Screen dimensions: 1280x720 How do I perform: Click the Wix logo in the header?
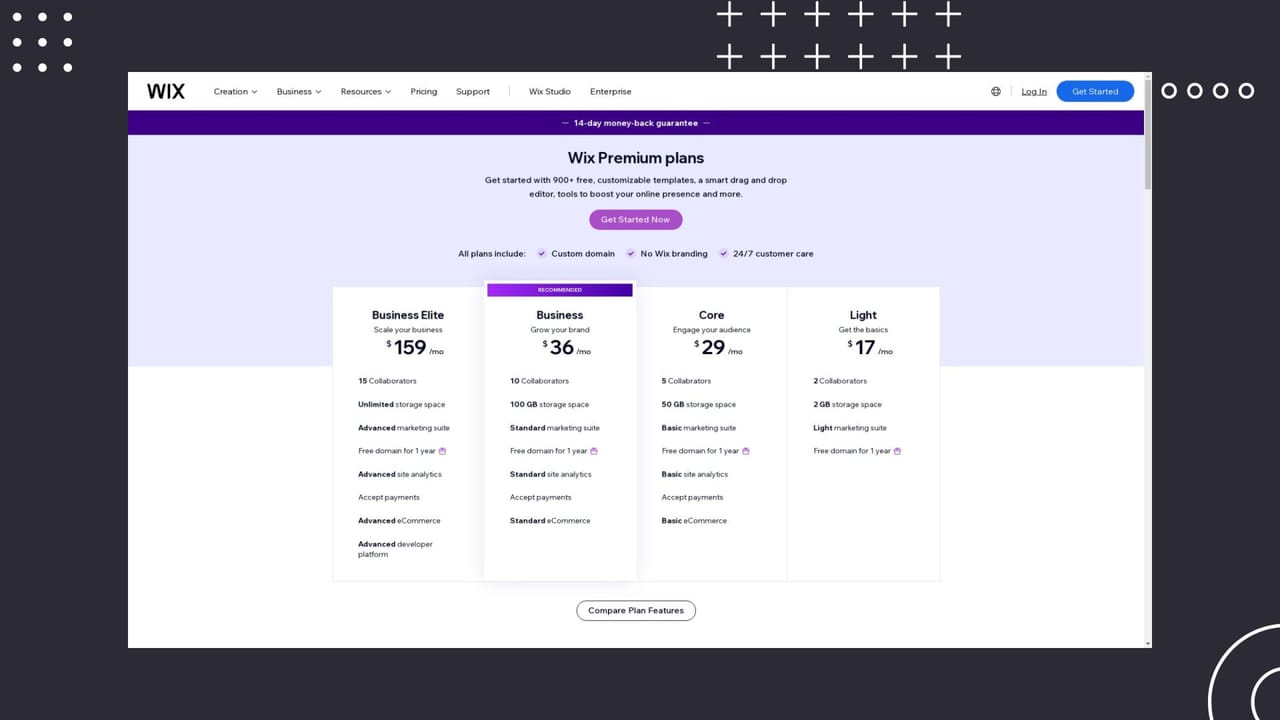click(x=165, y=91)
